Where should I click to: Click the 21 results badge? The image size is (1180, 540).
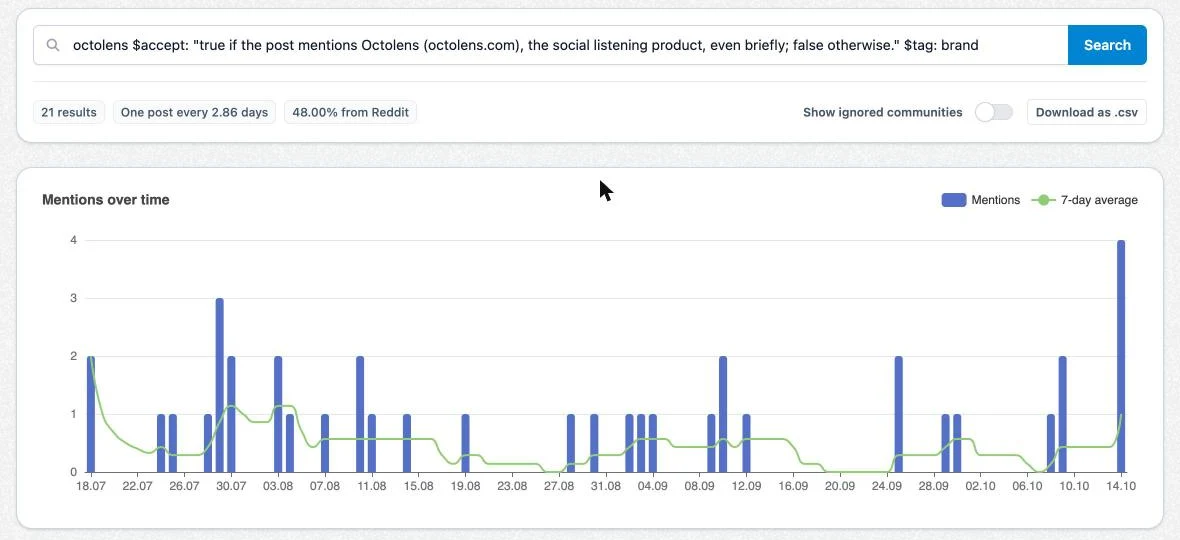[x=68, y=112]
